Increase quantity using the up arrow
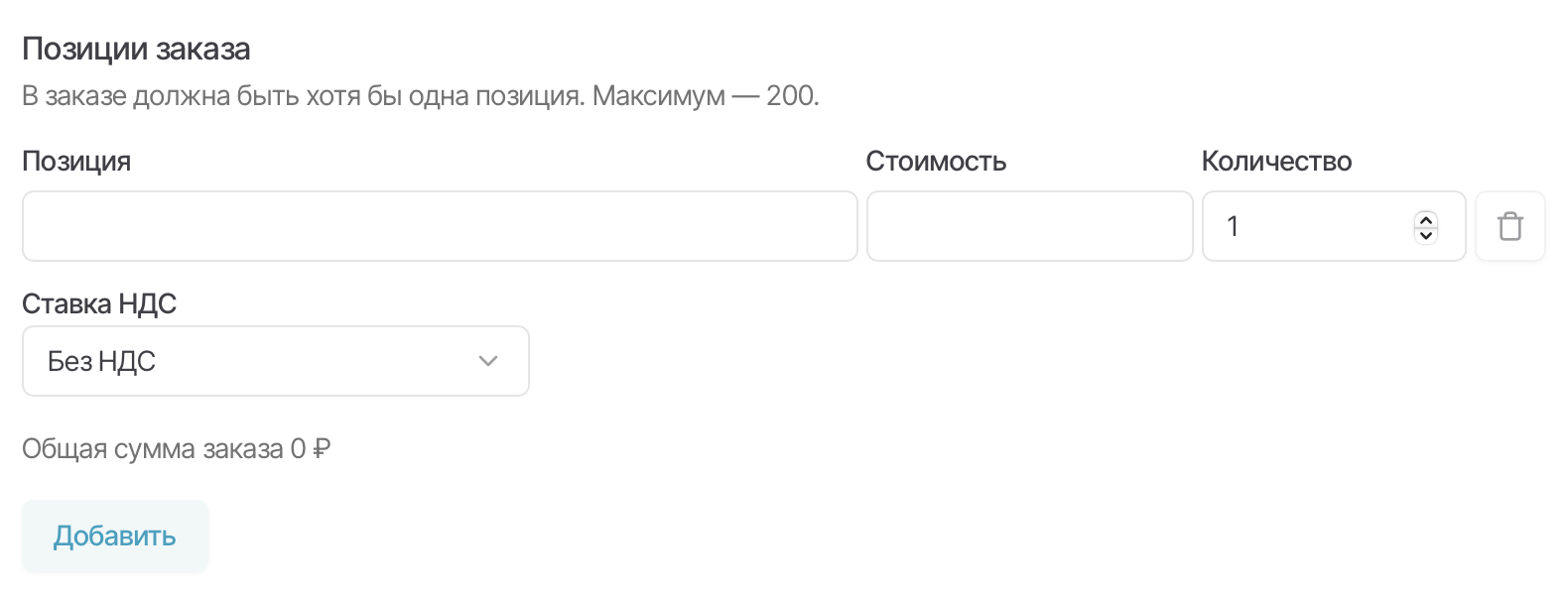This screenshot has height=595, width=1568. point(1426,219)
